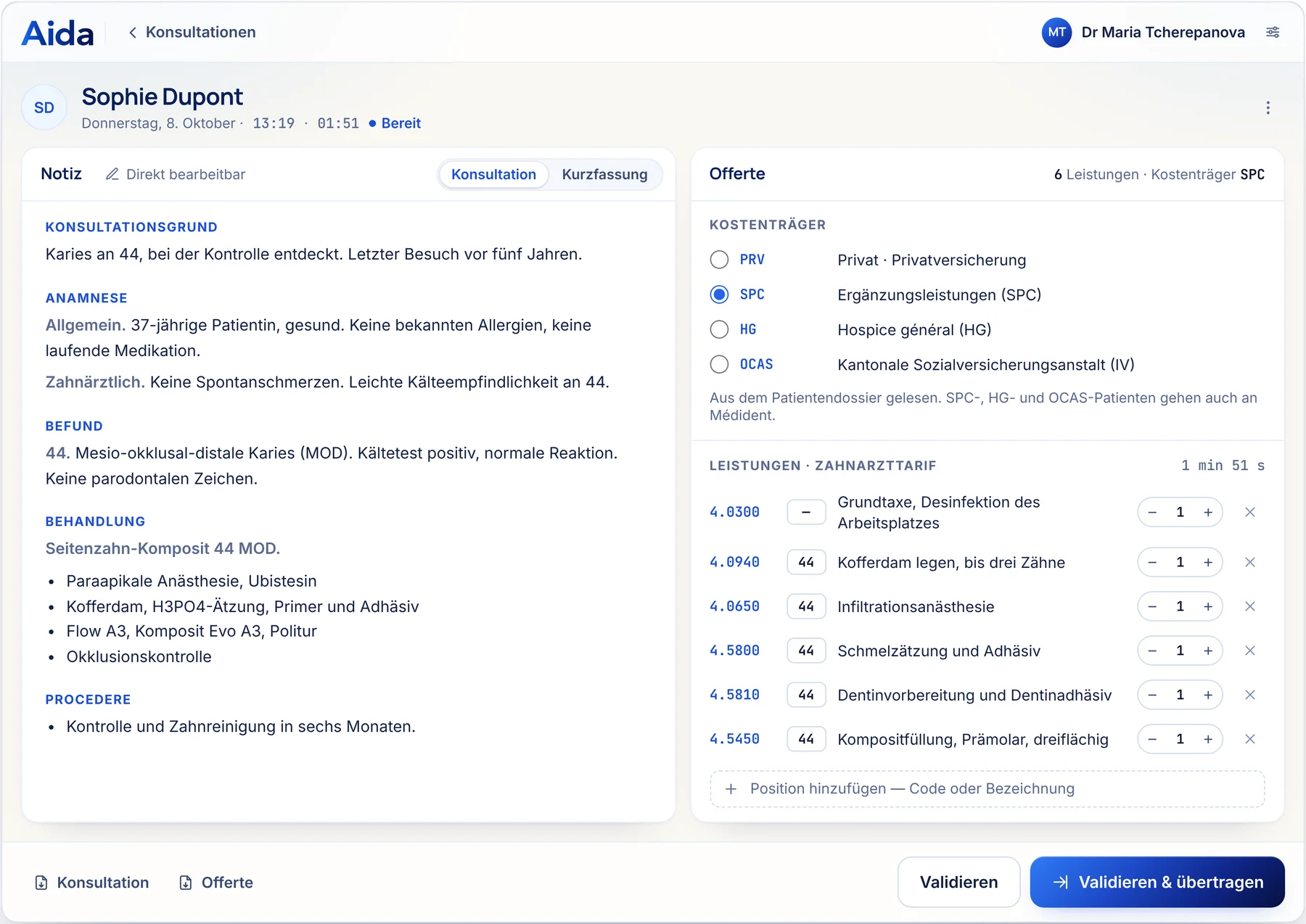This screenshot has width=1306, height=924.
Task: Open the three-dot patient options menu
Action: coord(1268,107)
